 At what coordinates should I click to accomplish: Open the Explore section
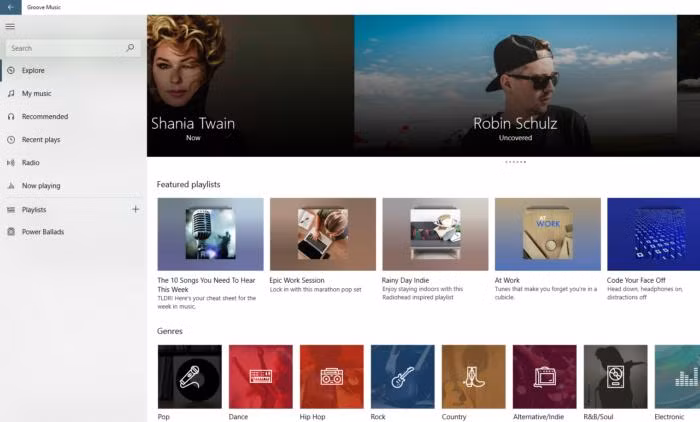pos(33,70)
